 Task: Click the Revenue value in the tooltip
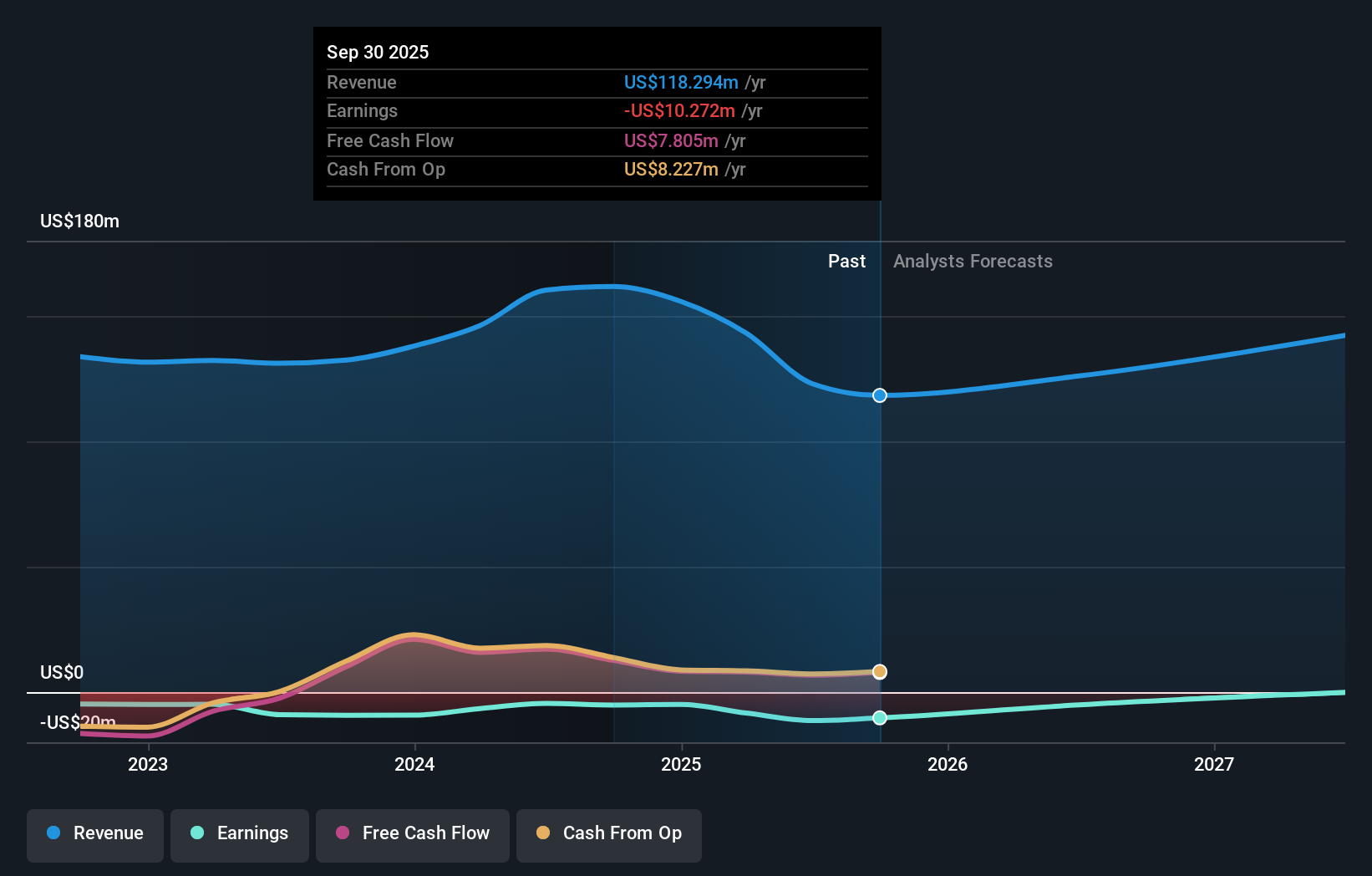681,83
